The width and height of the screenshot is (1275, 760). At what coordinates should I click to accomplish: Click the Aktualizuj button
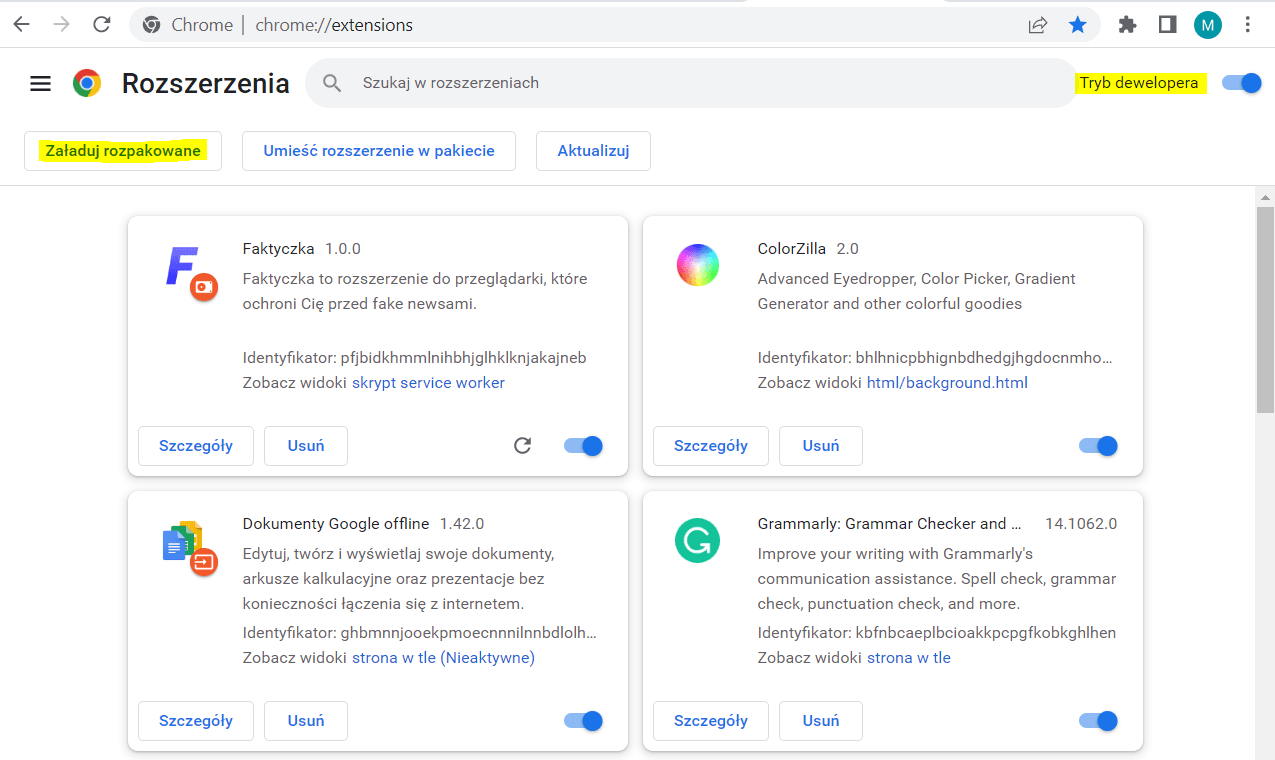tap(593, 151)
